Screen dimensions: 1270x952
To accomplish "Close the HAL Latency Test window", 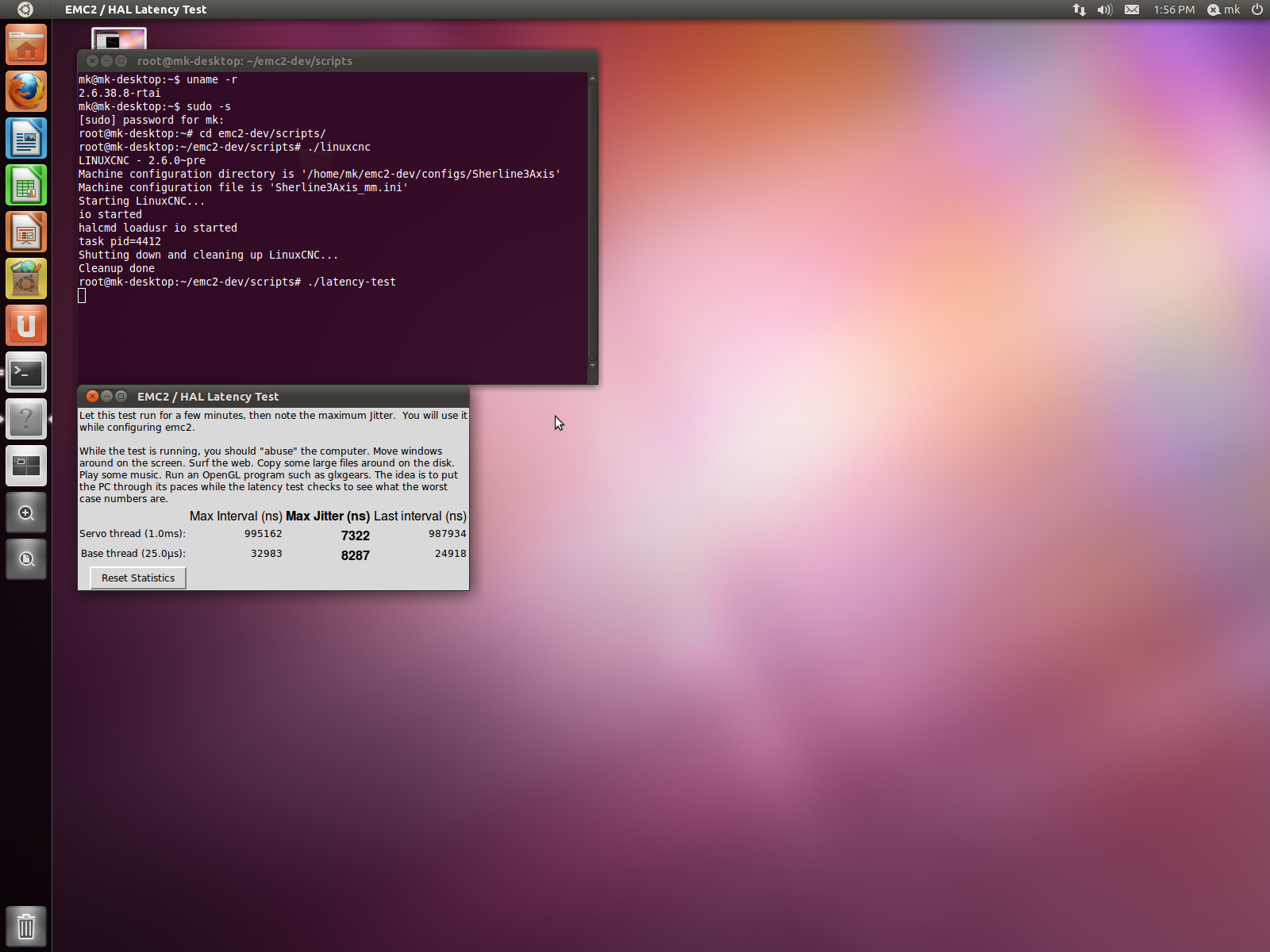I will 92,397.
